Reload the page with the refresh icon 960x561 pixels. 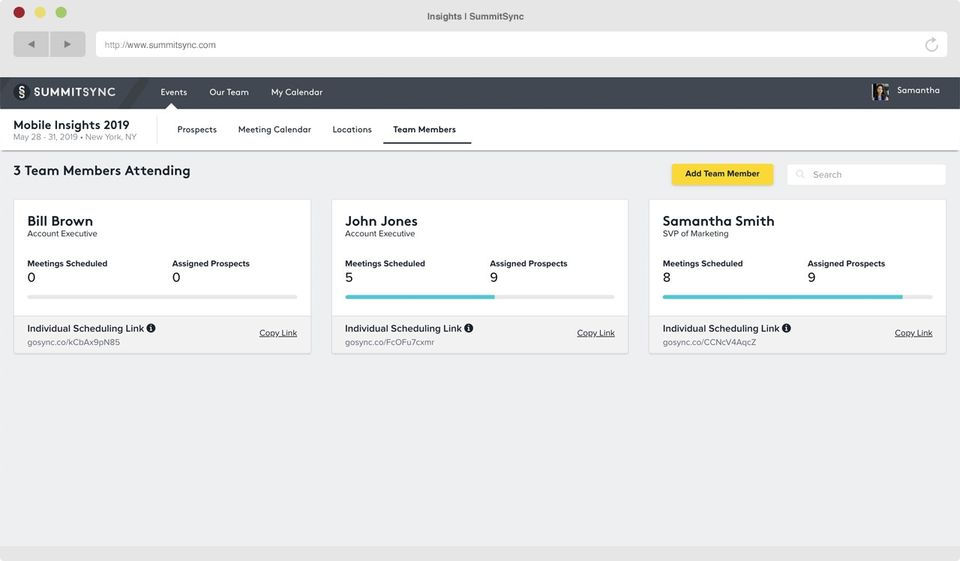(x=931, y=45)
